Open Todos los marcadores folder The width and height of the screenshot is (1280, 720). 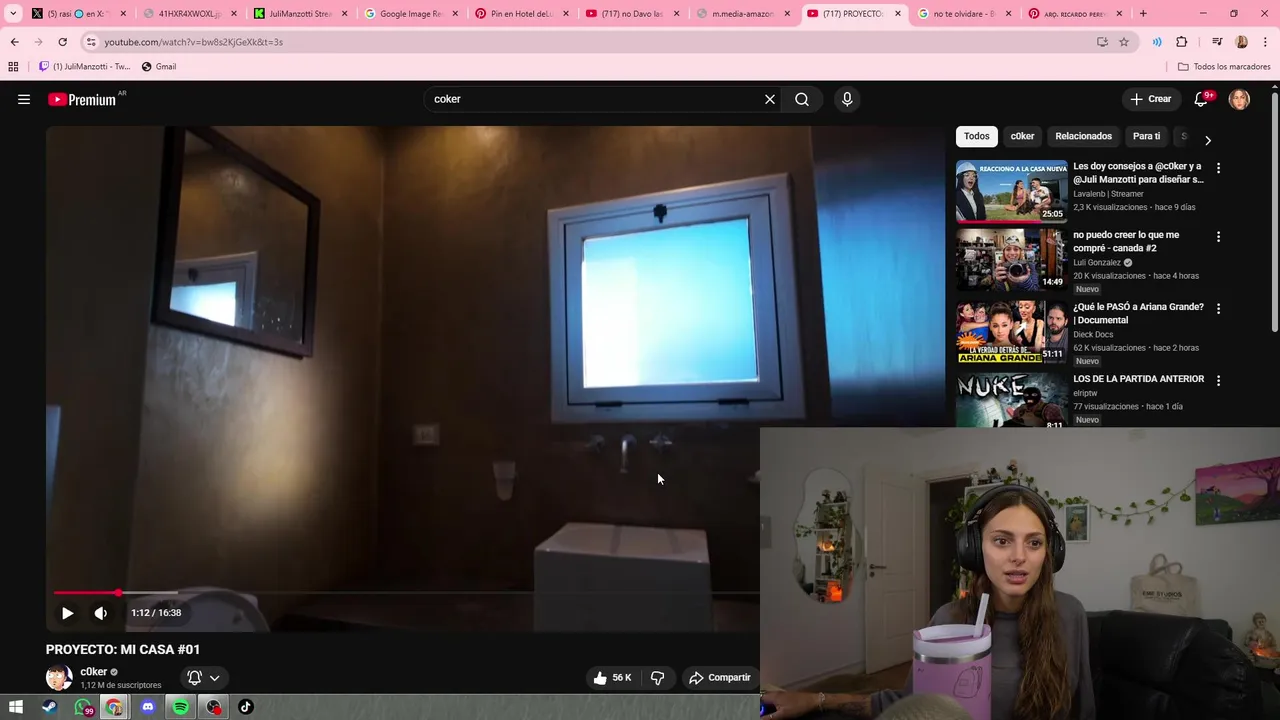(1224, 67)
